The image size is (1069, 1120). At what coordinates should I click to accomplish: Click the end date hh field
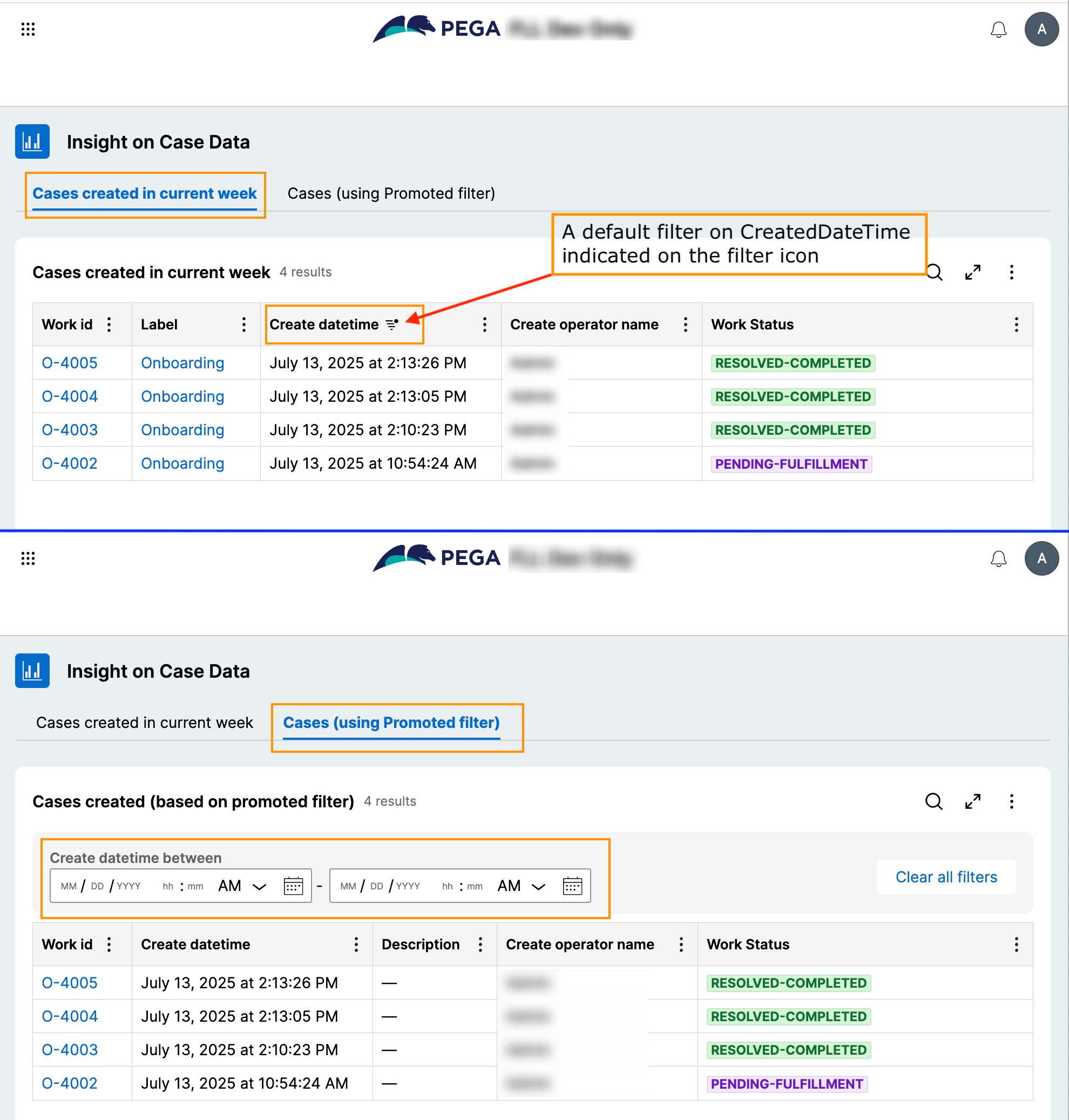448,886
